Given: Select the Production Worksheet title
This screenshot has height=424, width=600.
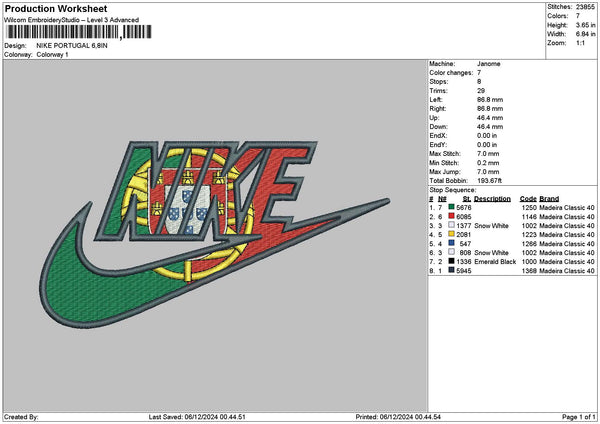Looking at the screenshot, I should click(x=56, y=8).
